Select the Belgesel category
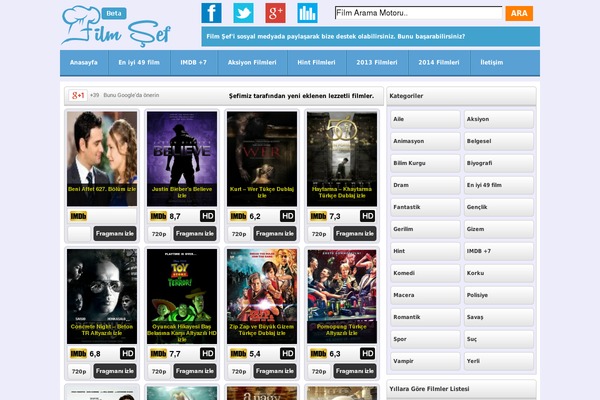 tap(499, 141)
